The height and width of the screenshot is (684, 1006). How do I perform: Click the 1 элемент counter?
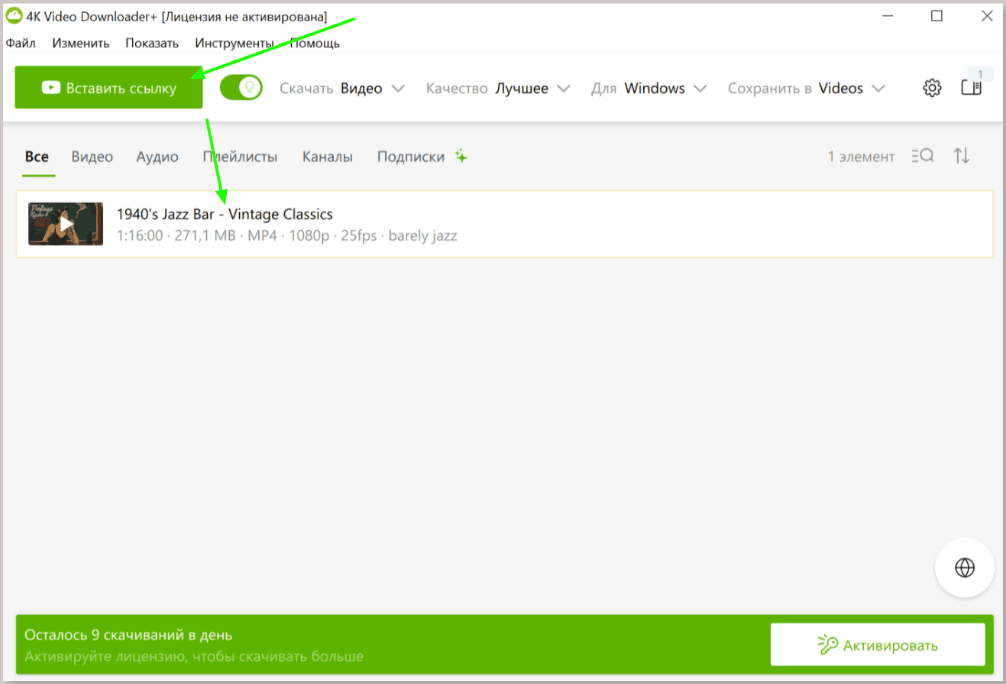[x=860, y=157]
